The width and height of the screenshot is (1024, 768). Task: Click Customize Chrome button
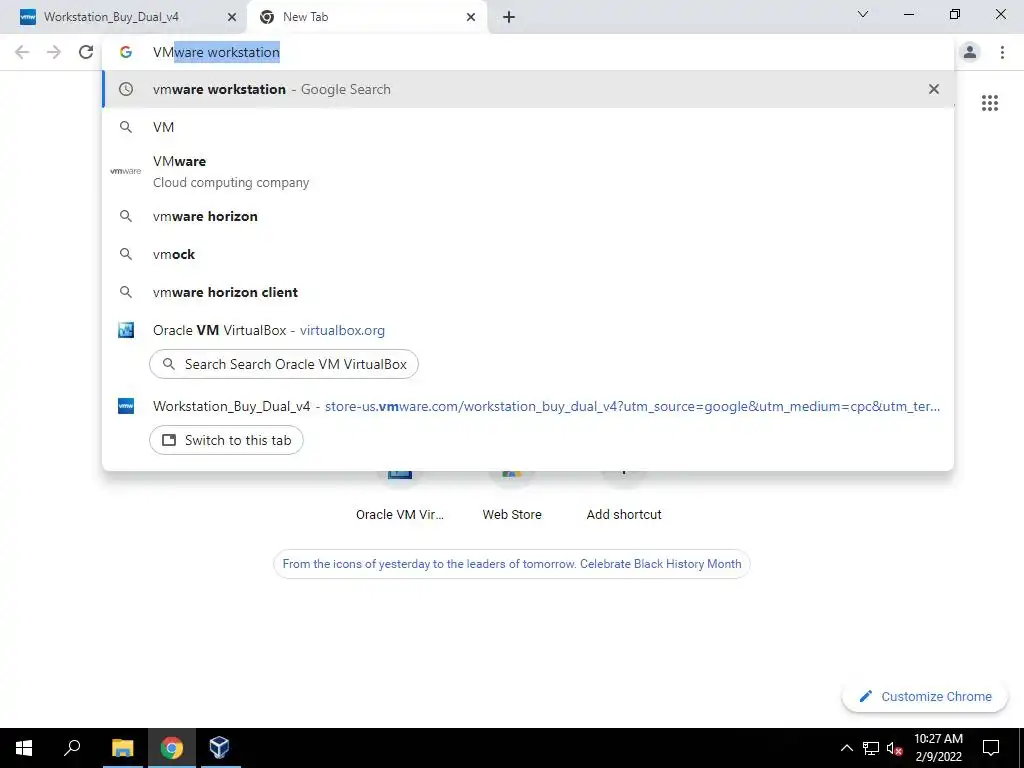tap(925, 696)
